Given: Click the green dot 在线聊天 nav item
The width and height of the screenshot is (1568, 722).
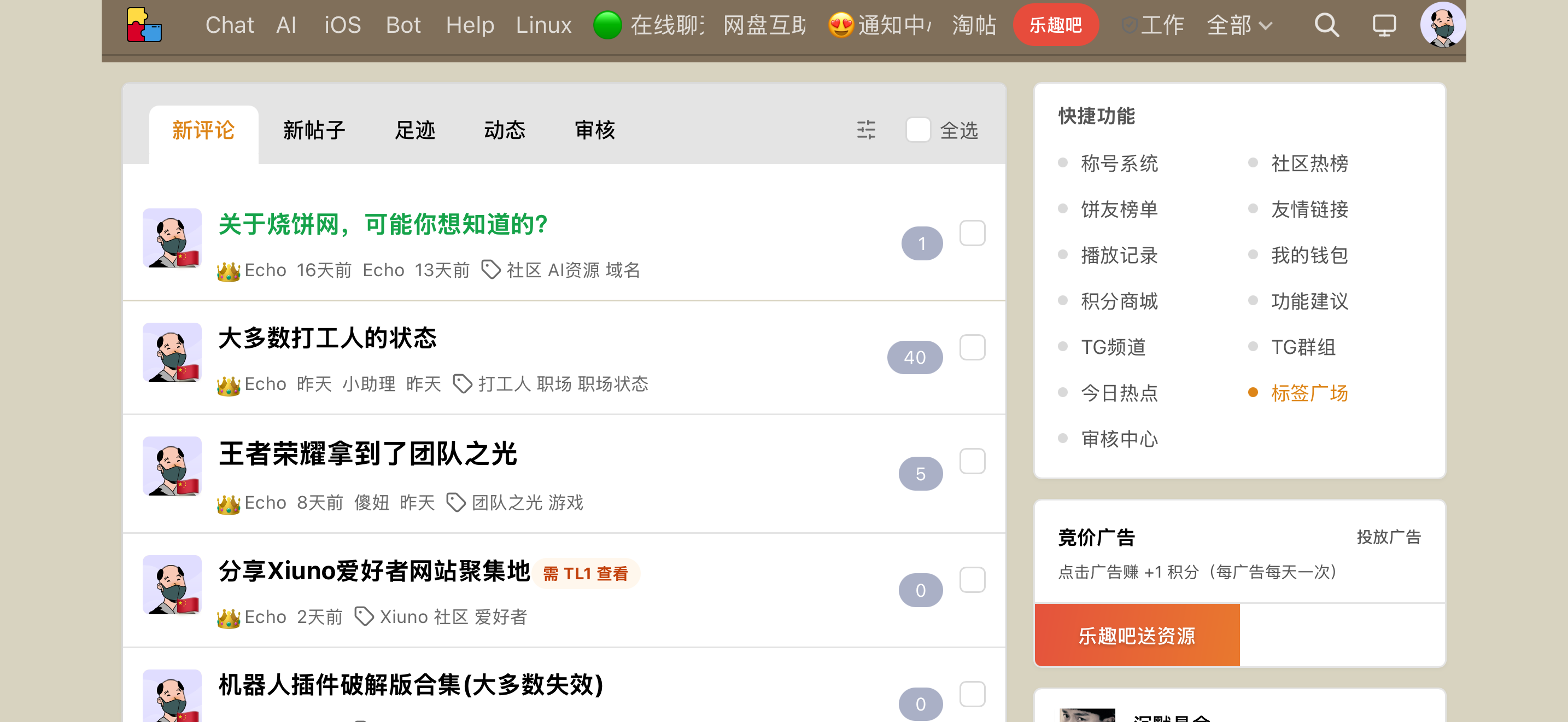Looking at the screenshot, I should click(649, 25).
